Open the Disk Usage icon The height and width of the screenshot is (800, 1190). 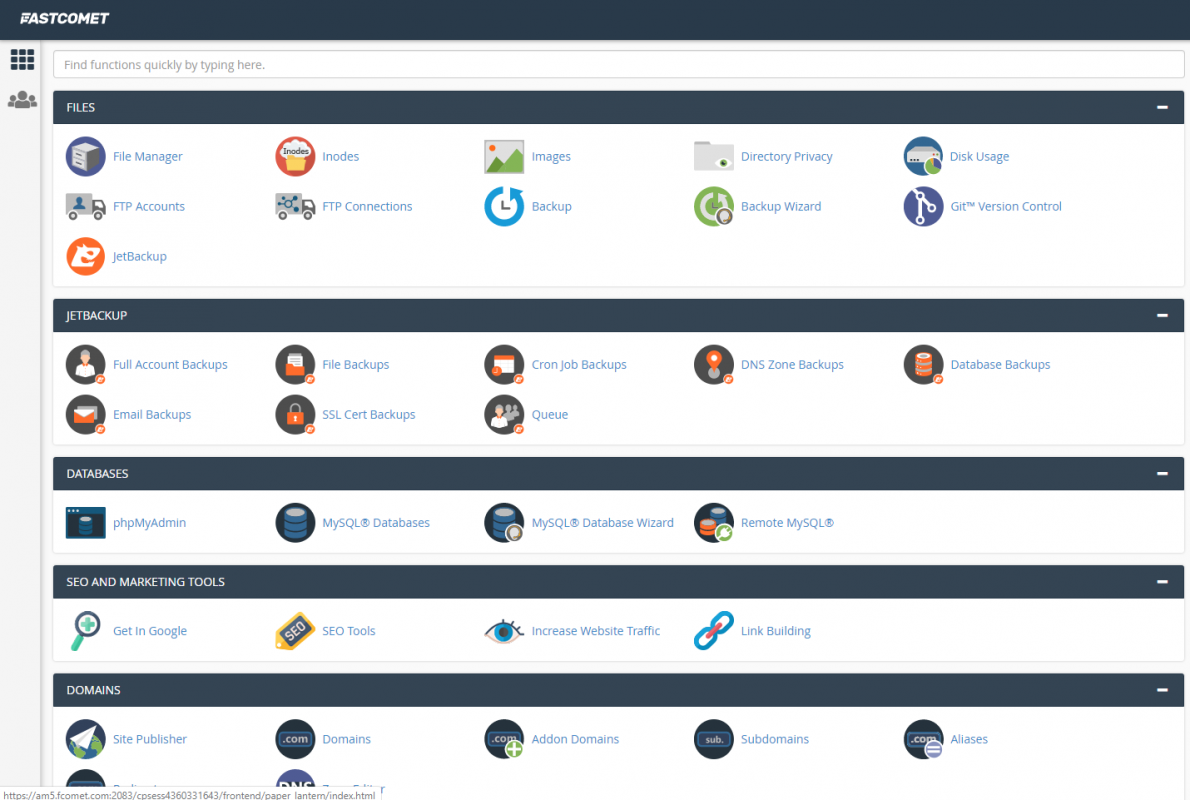[x=923, y=156]
